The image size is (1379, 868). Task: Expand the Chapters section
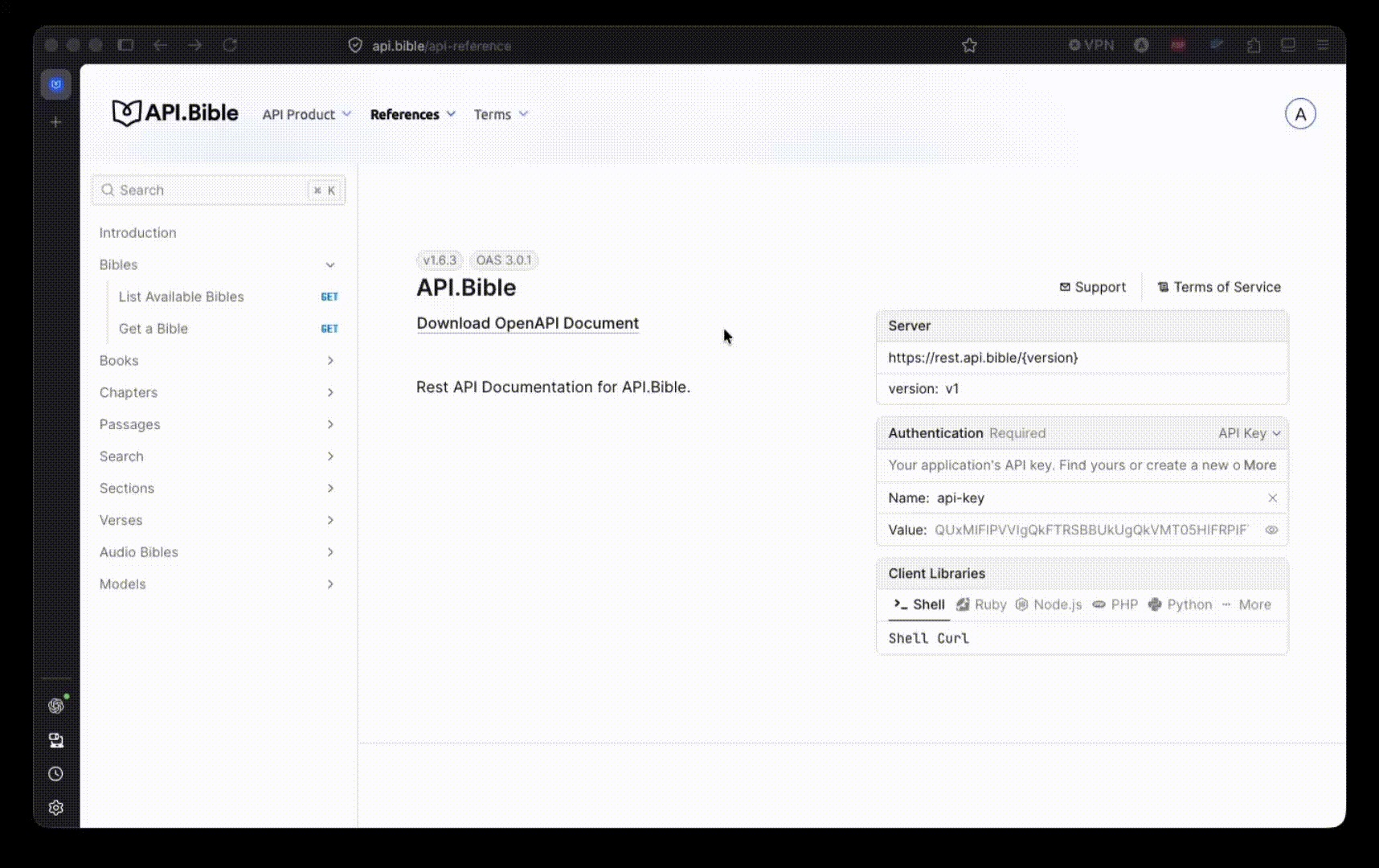tap(217, 392)
